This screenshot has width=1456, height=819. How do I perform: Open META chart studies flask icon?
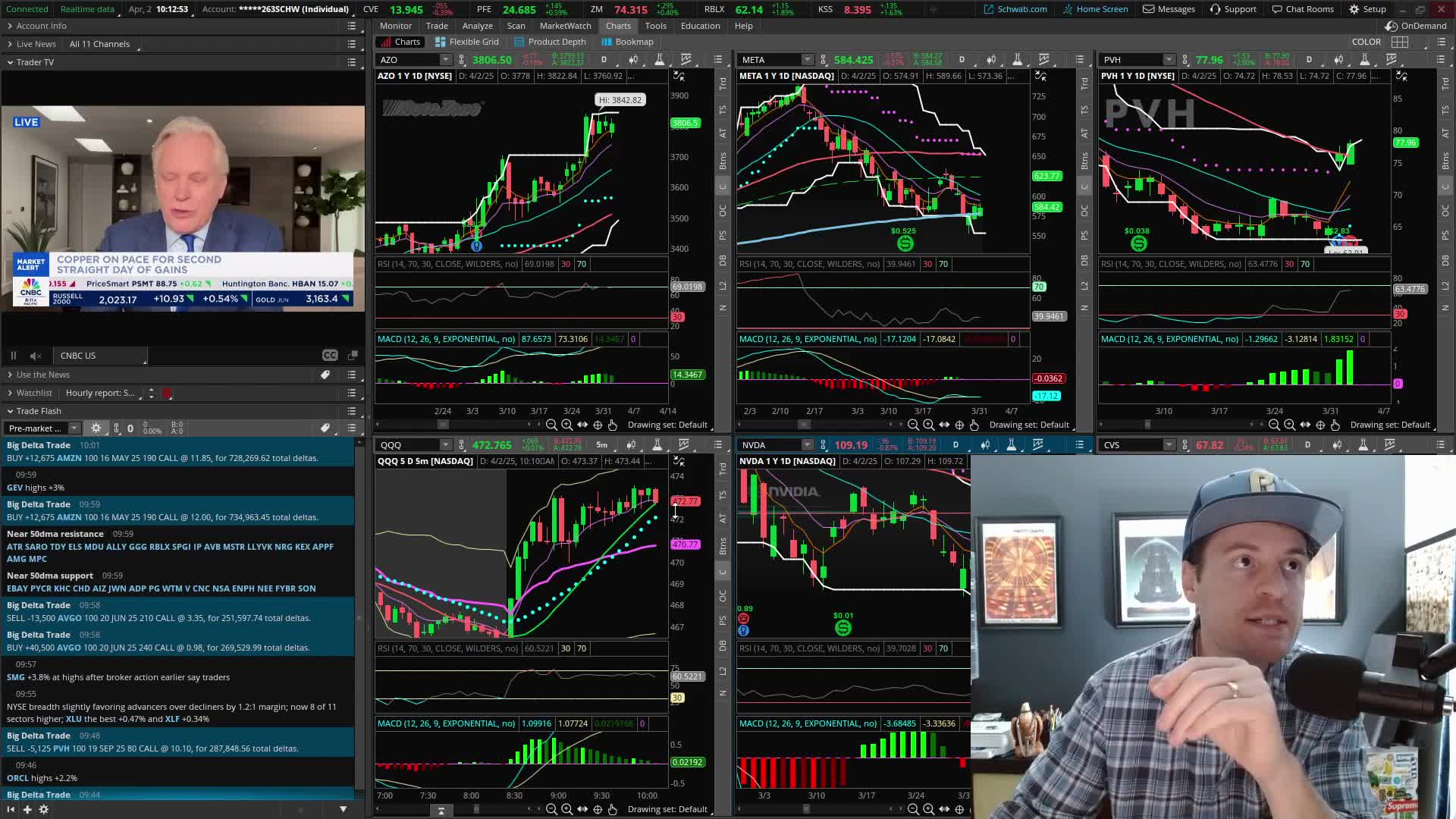click(1018, 60)
